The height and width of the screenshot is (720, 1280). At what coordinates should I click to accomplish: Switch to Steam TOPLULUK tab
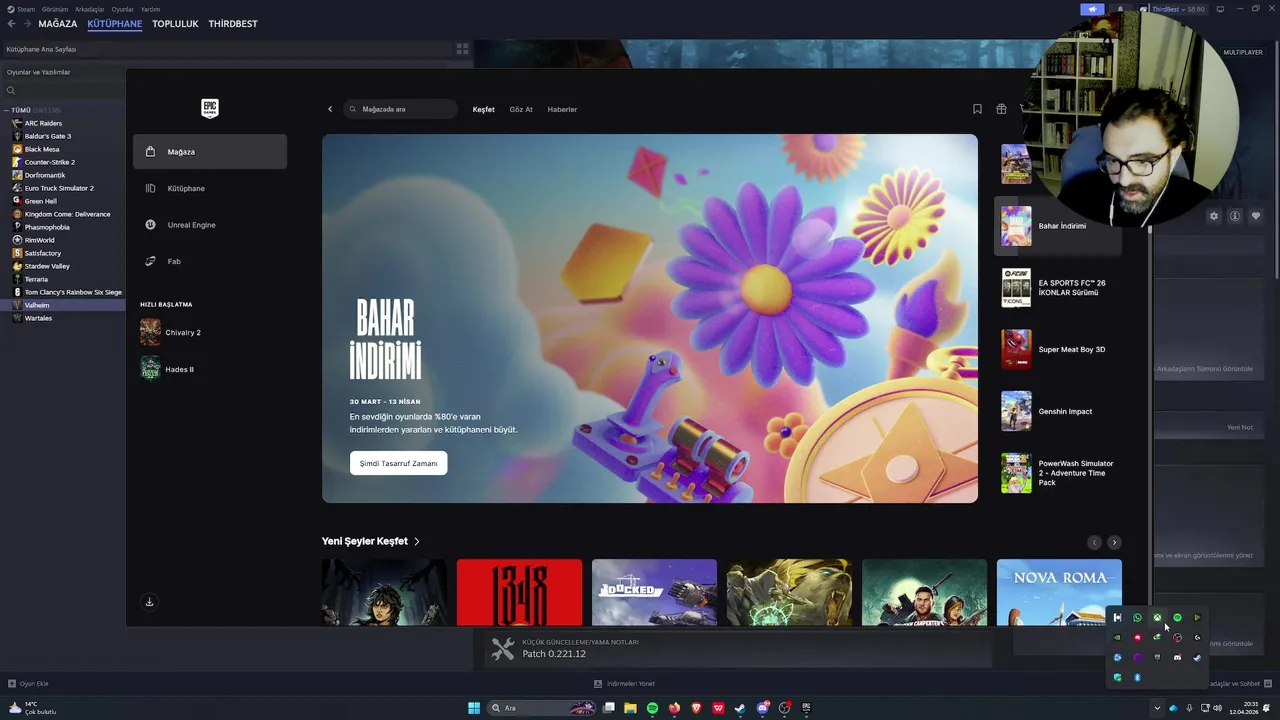click(x=175, y=24)
